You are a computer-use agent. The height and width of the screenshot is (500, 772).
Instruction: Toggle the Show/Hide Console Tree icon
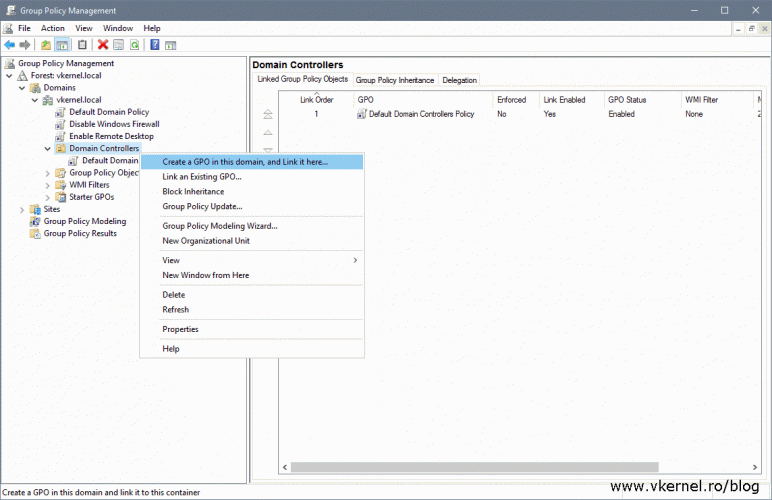pos(62,45)
